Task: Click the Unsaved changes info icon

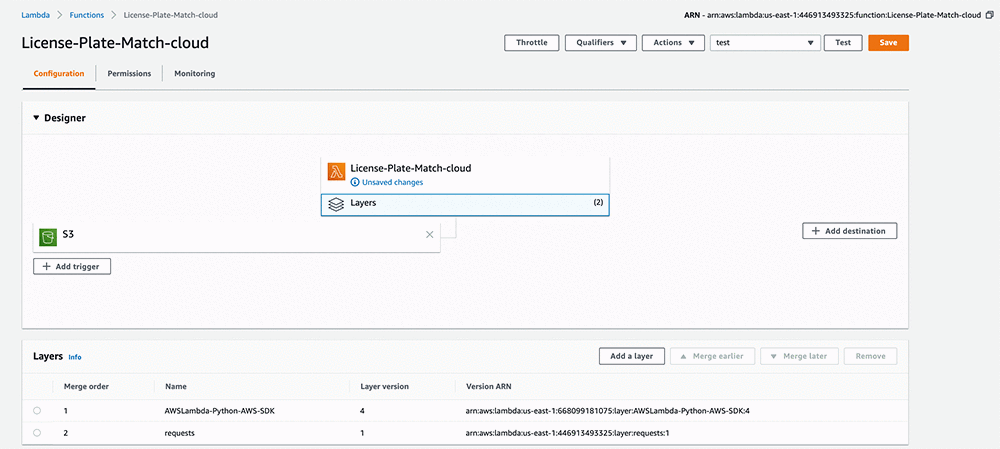Action: coord(355,182)
